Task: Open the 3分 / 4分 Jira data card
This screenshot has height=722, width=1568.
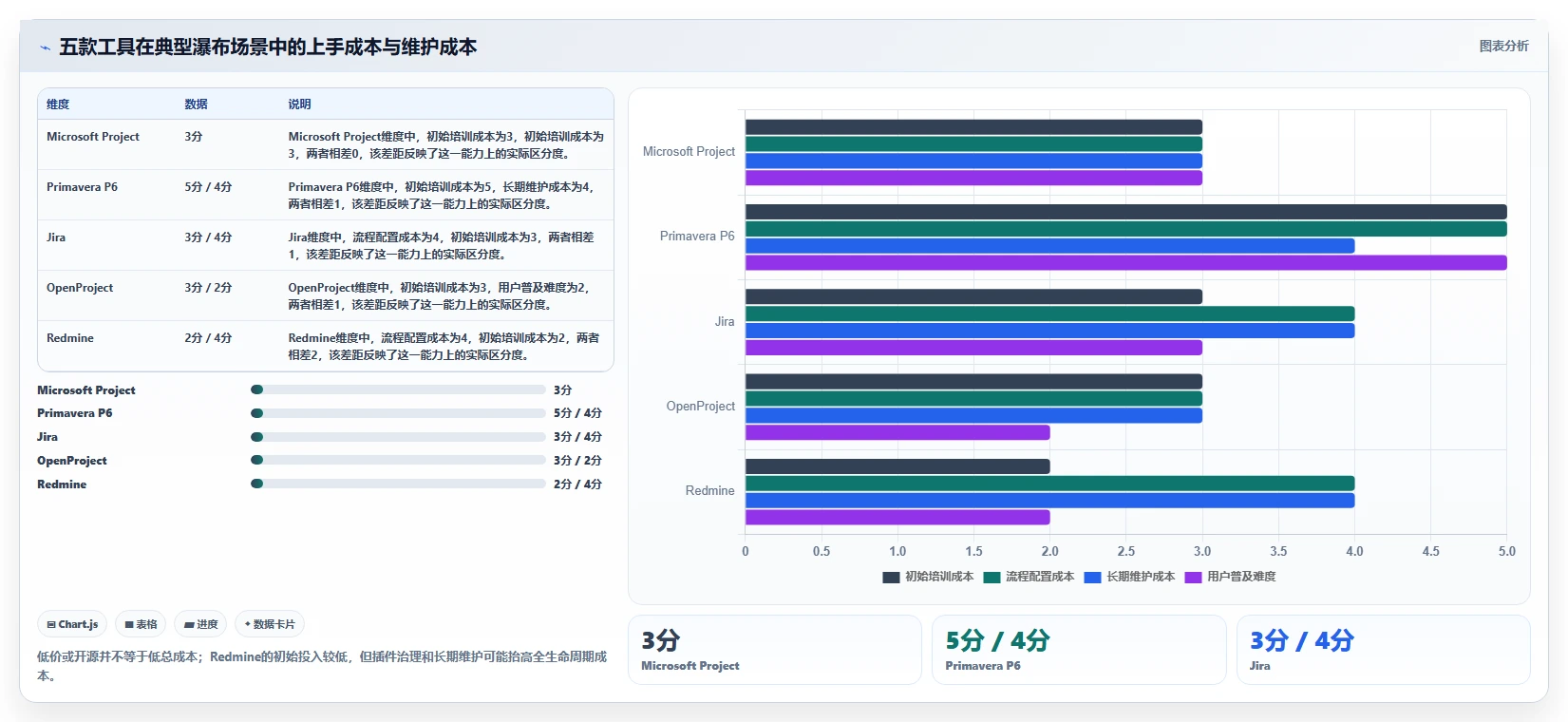Action: (x=1383, y=650)
